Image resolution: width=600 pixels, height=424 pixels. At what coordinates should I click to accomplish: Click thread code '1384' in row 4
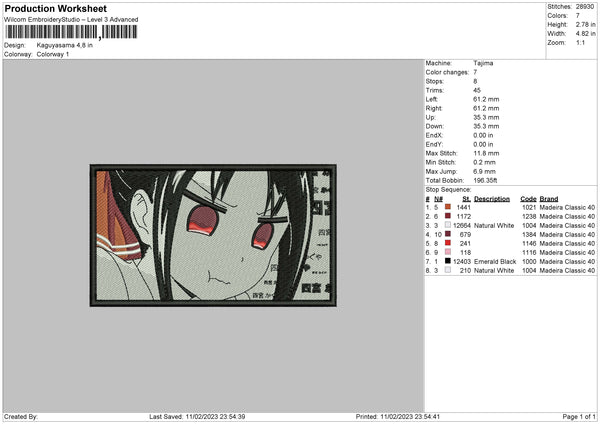pos(529,235)
